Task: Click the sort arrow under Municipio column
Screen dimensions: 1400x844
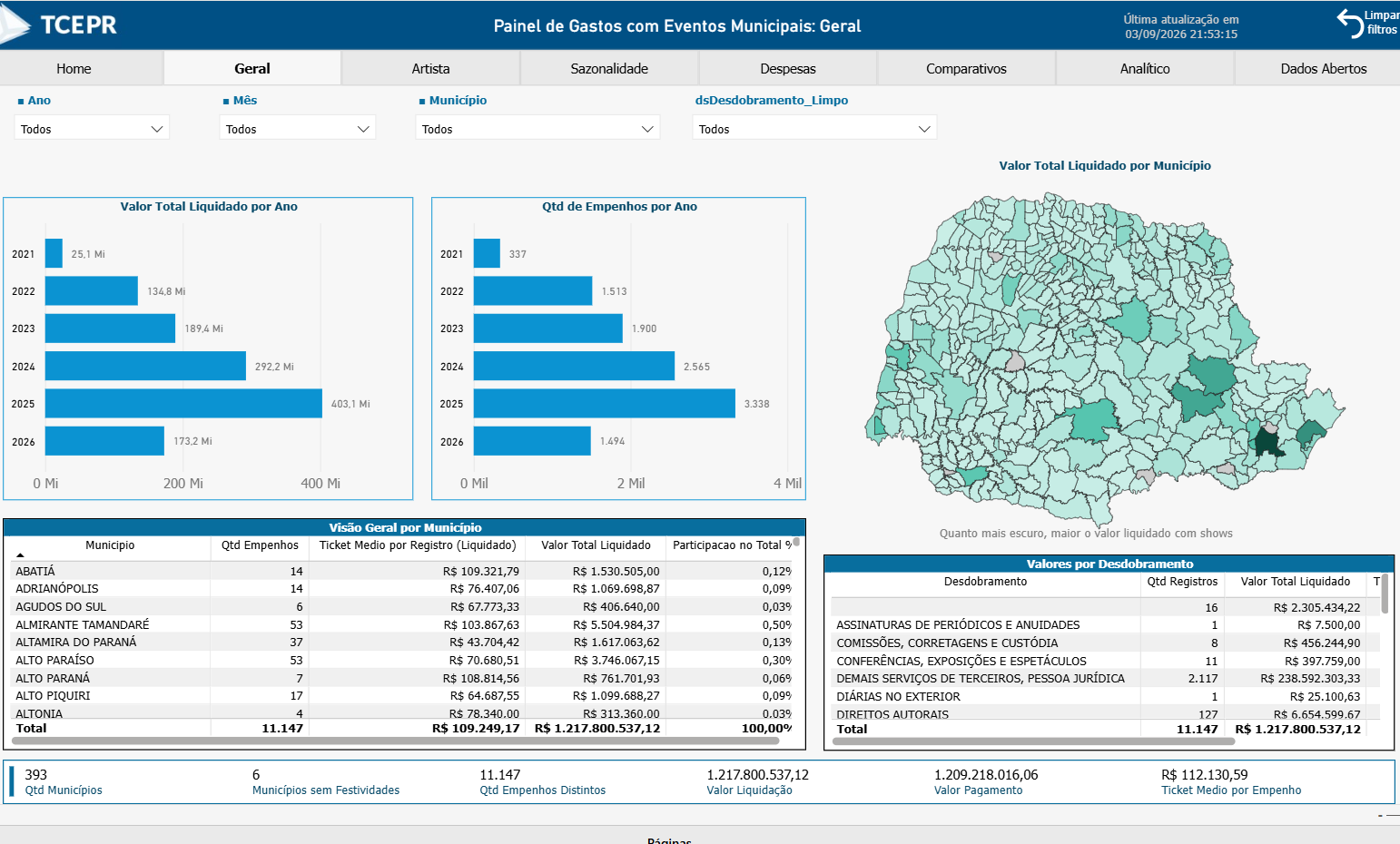Action: [x=20, y=554]
